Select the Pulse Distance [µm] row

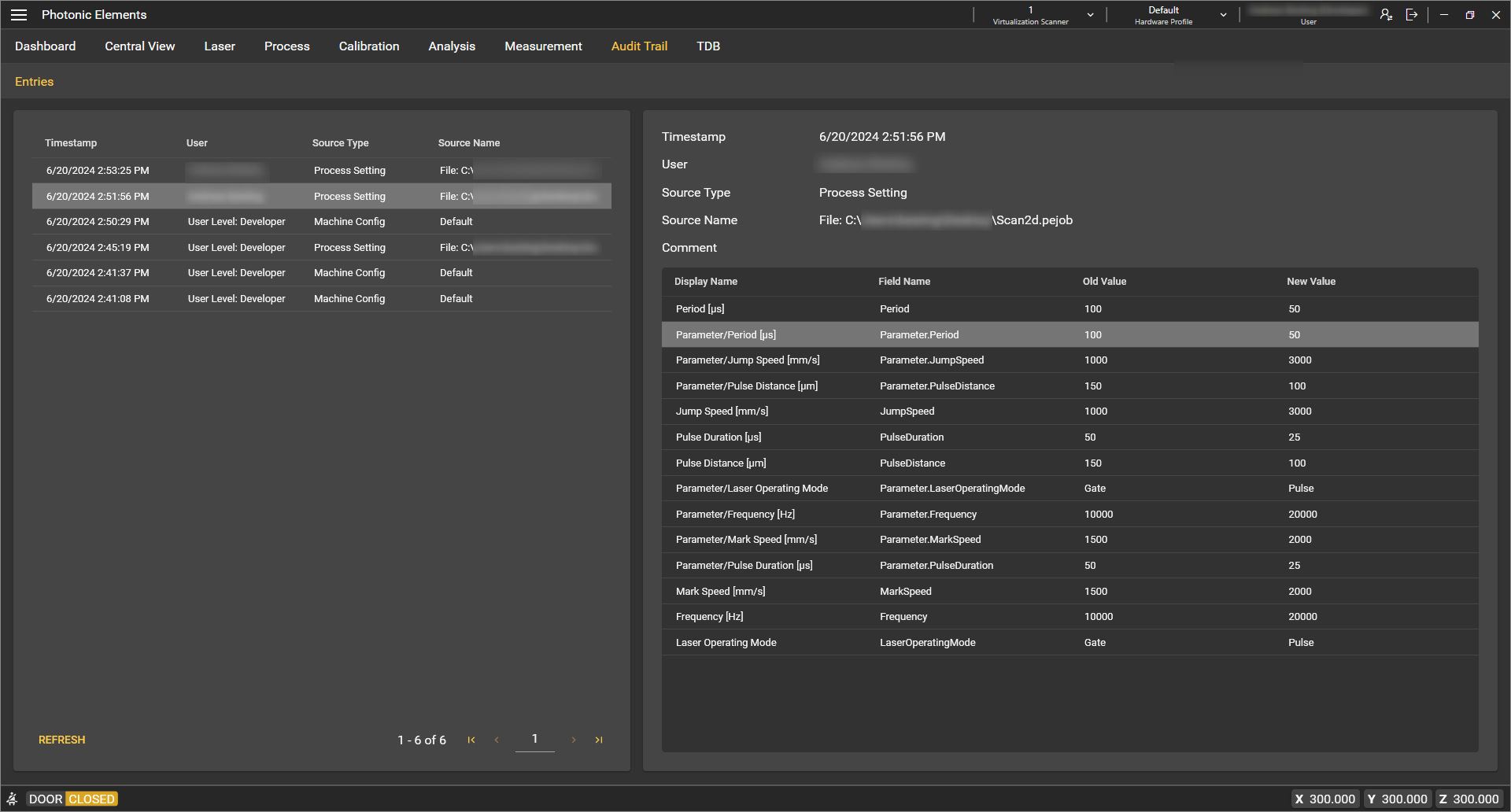(x=1070, y=463)
